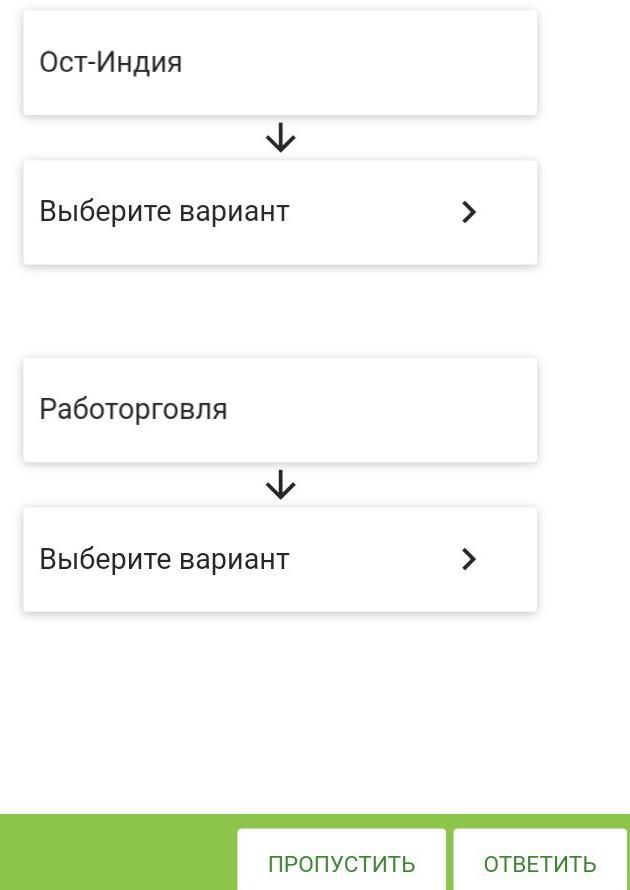630x890 pixels.
Task: Click the down arrow below Ост-Индия
Action: click(x=280, y=138)
